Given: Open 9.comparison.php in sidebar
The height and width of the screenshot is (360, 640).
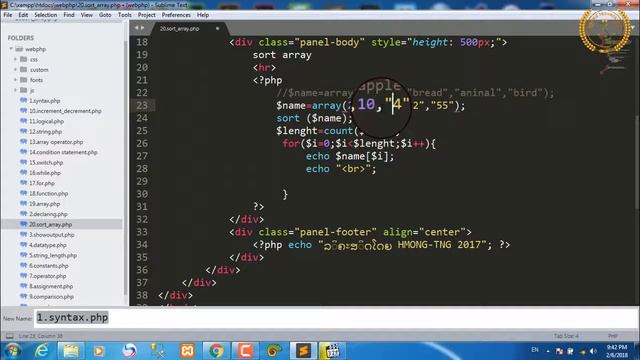Looking at the screenshot, I should pyautogui.click(x=51, y=296).
